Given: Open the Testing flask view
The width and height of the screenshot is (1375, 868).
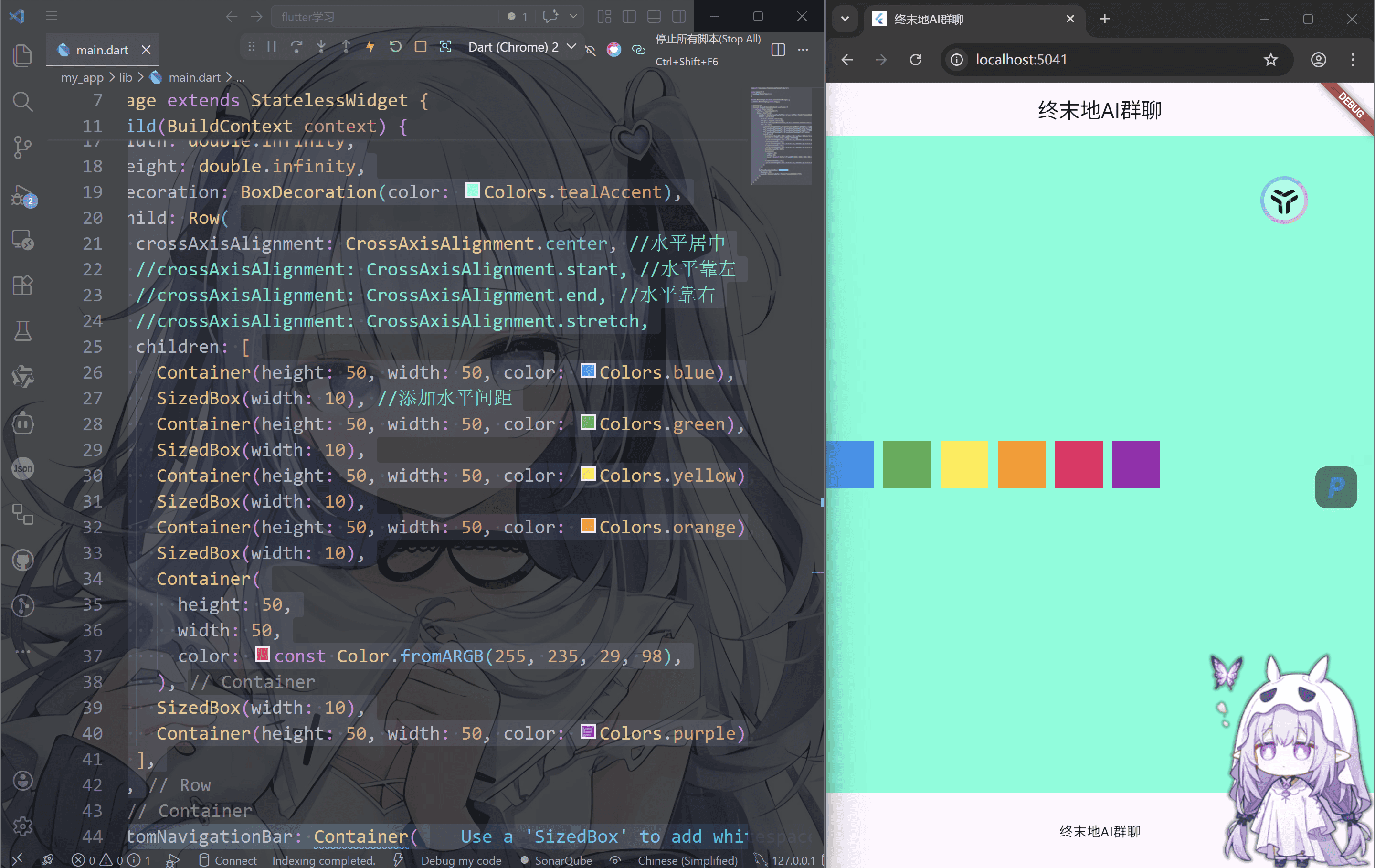Looking at the screenshot, I should 22,331.
